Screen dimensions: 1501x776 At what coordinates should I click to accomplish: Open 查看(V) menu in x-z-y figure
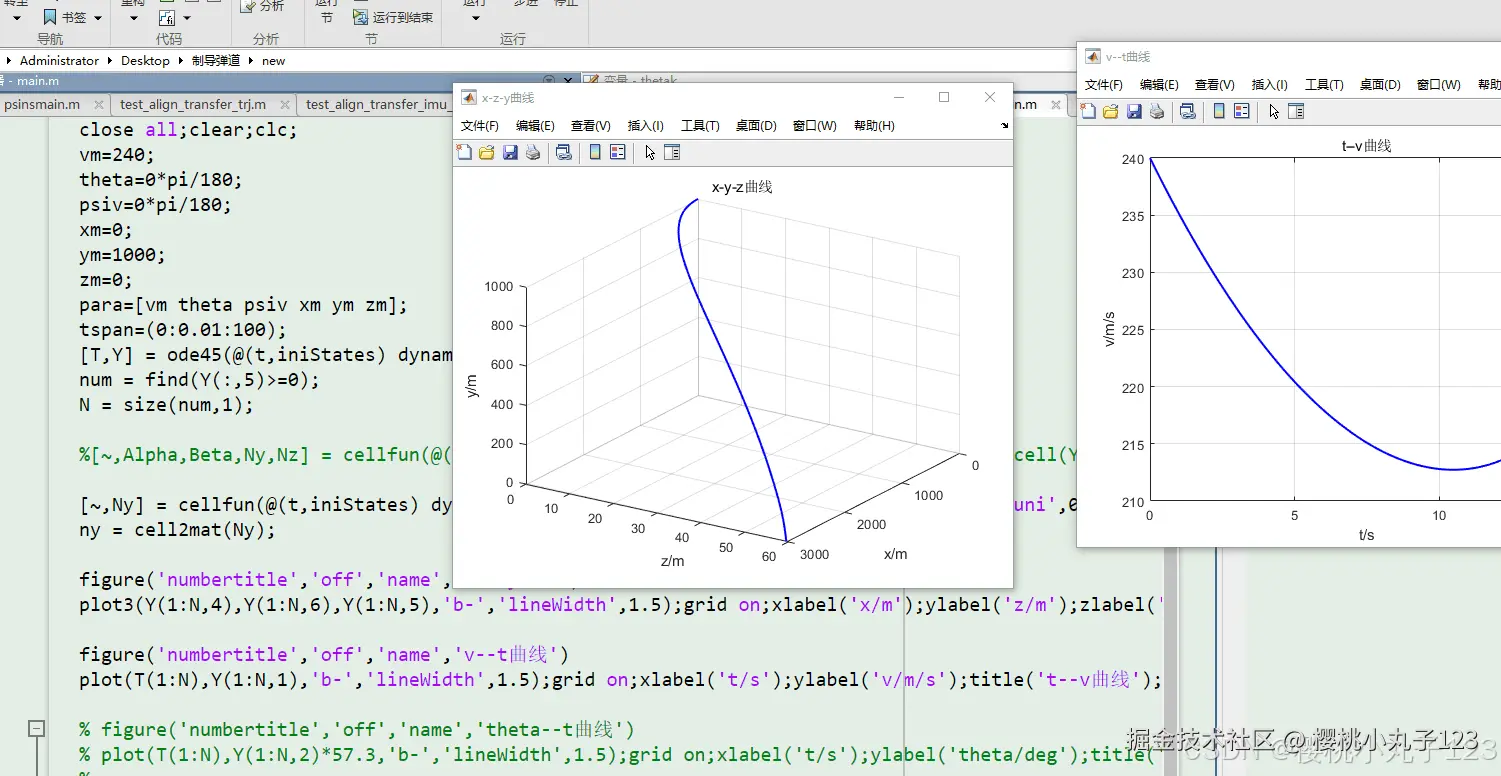point(591,126)
